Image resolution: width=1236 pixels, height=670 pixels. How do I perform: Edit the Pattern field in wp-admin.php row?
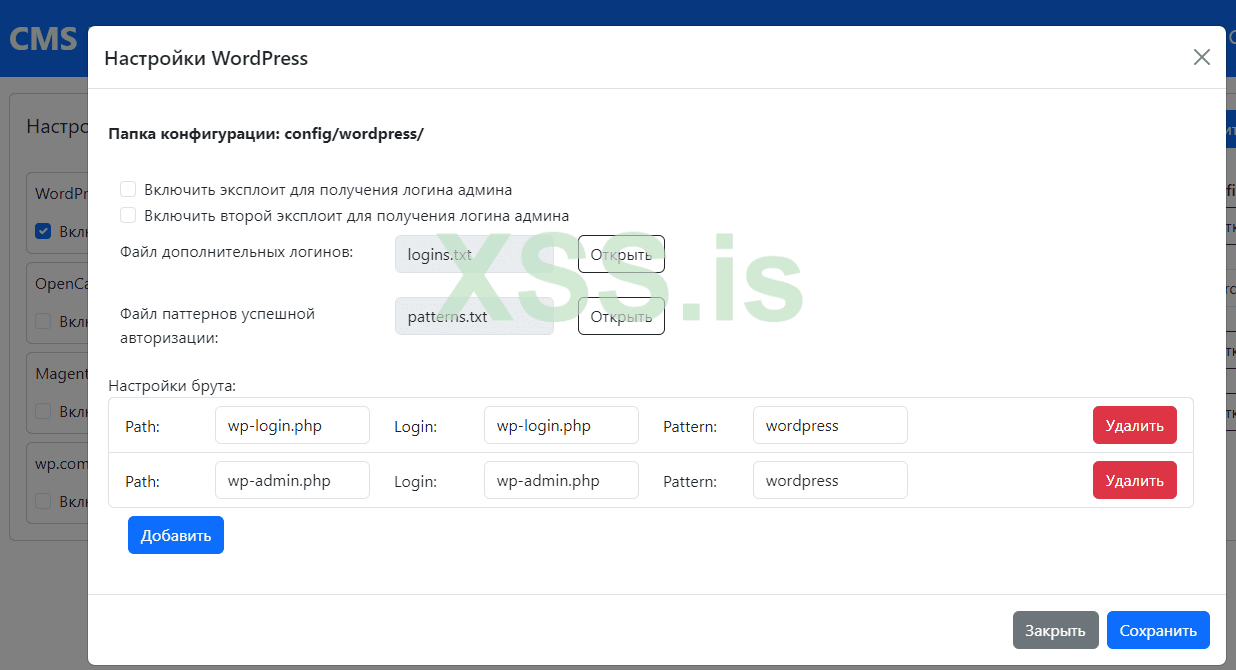tap(830, 480)
